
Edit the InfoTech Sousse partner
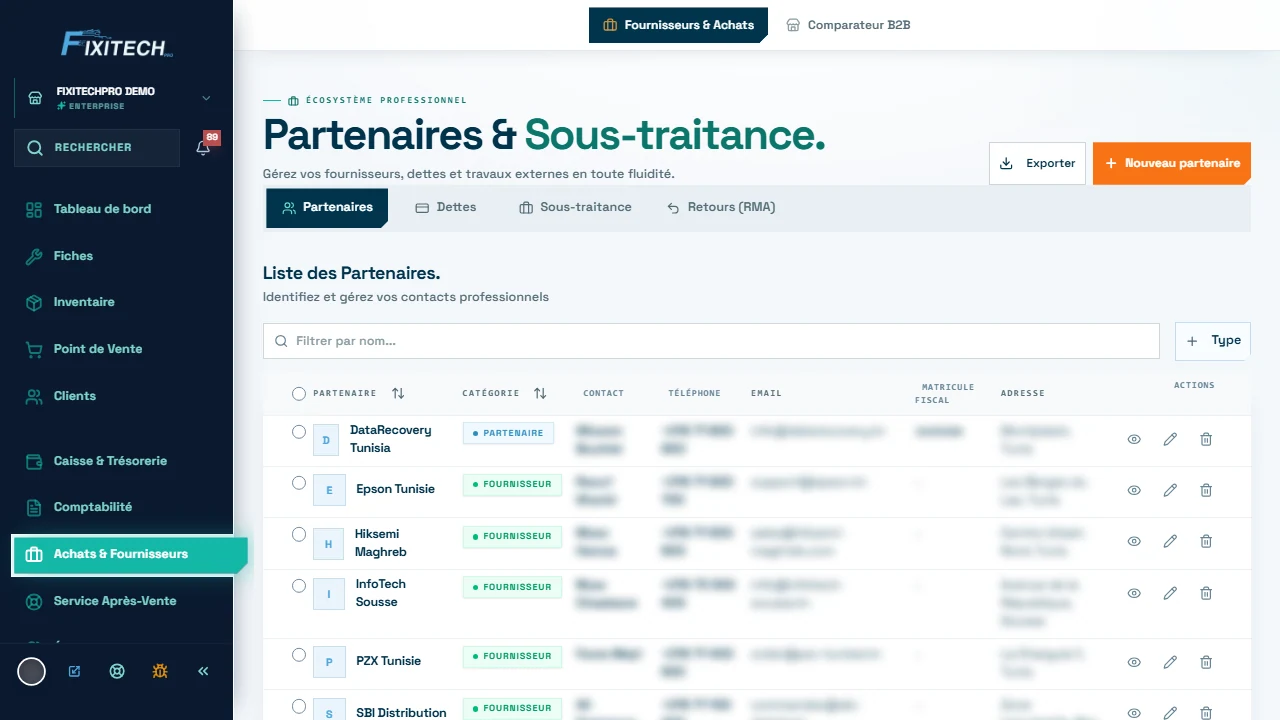click(1170, 593)
